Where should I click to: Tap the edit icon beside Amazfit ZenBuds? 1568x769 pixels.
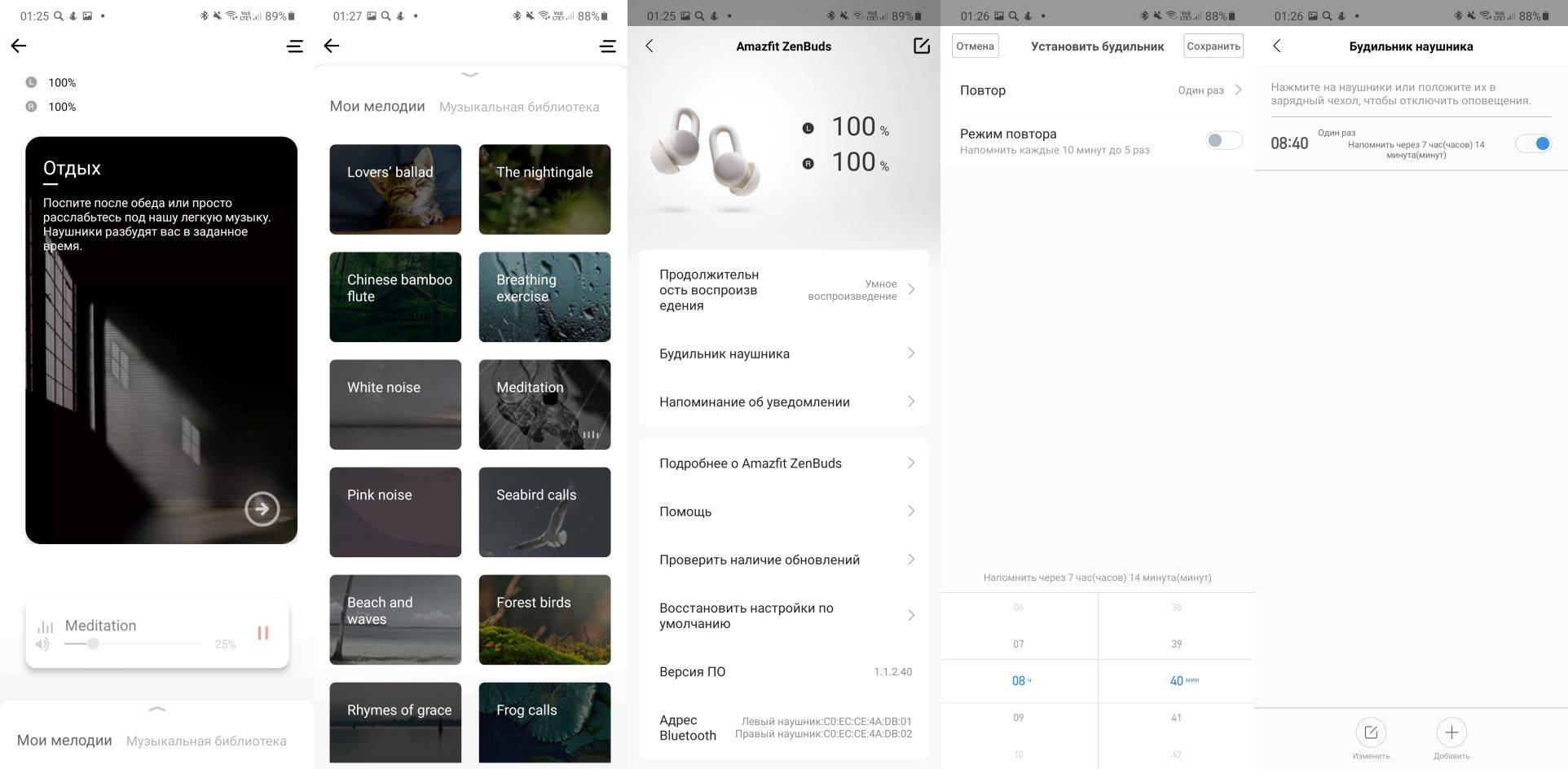click(x=921, y=46)
